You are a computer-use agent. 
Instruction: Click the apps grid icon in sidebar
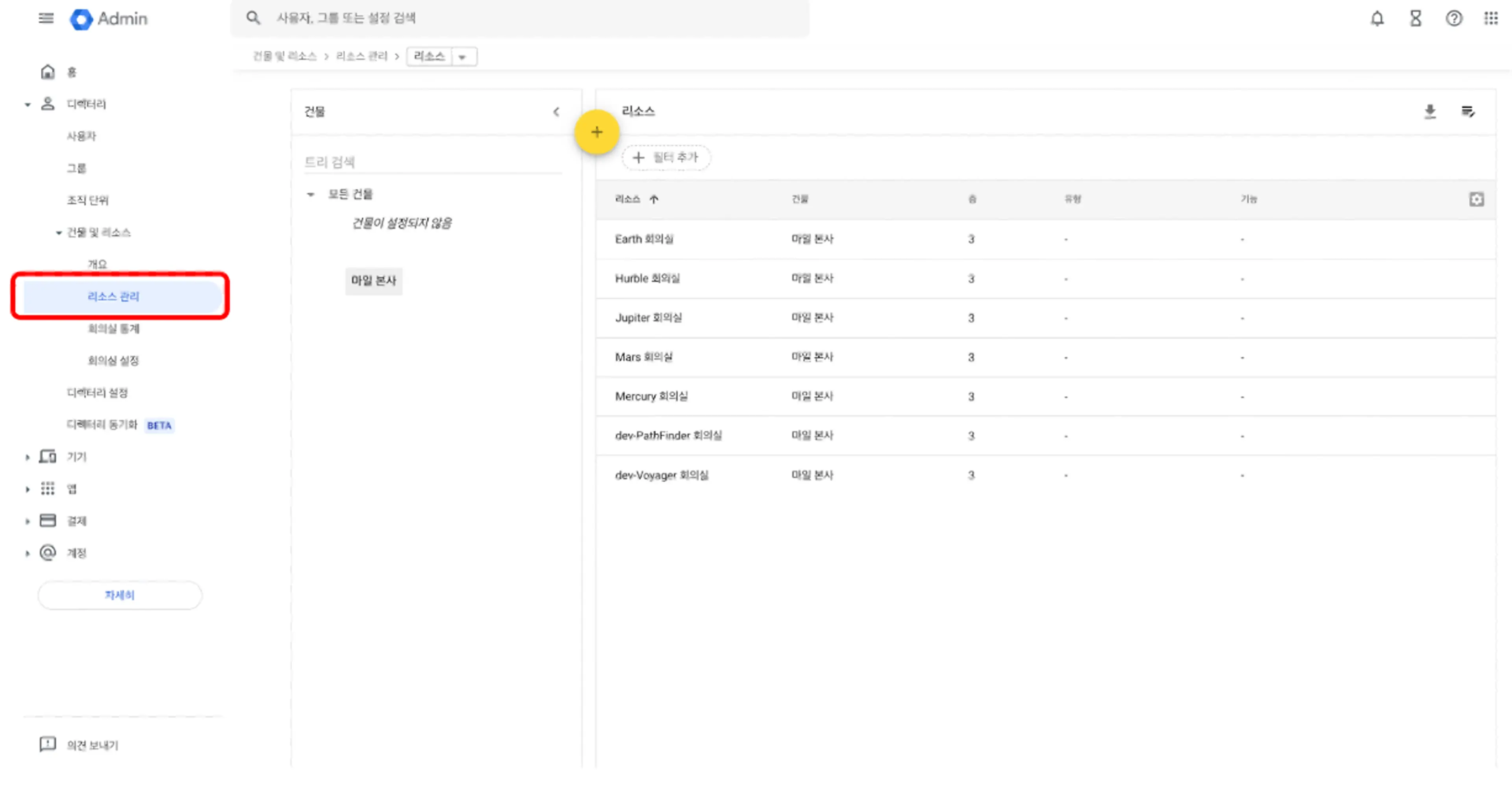pyautogui.click(x=48, y=488)
